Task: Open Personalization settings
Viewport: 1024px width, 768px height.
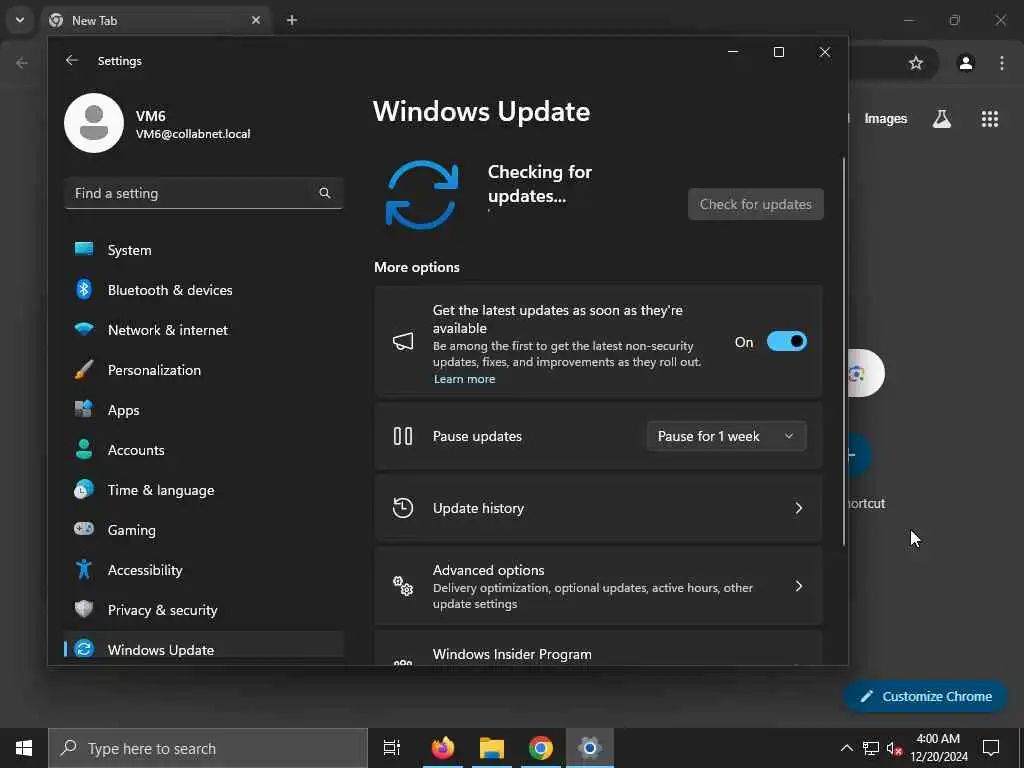Action: 204,370
